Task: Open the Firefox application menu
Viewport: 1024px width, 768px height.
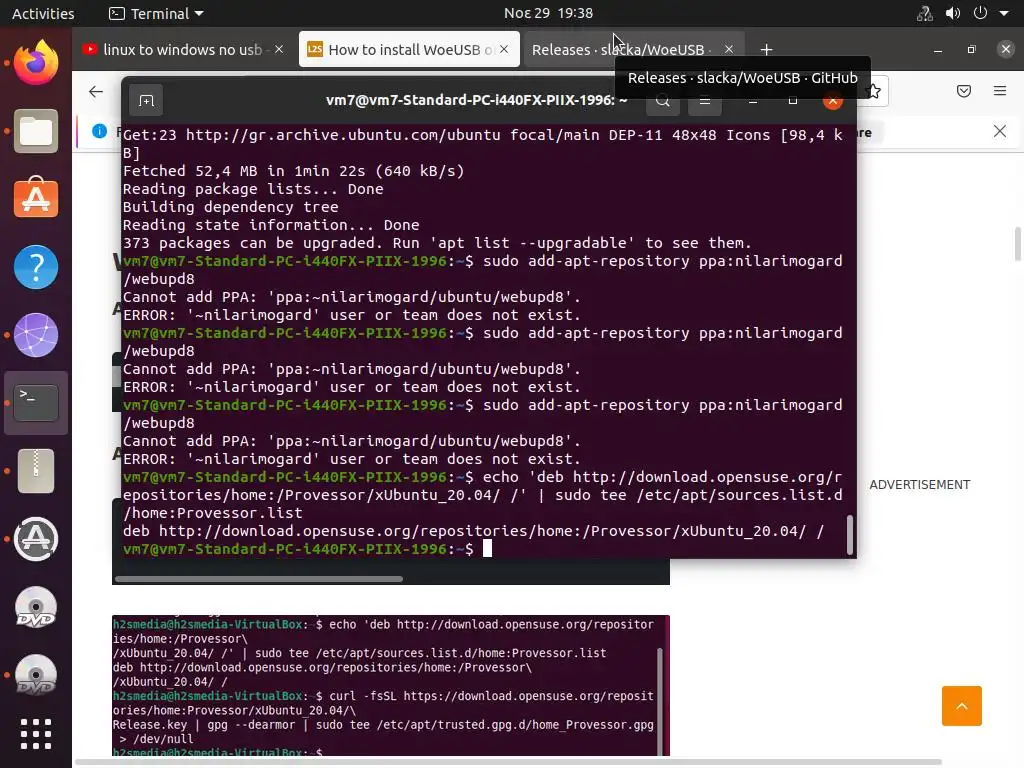Action: pos(1000,91)
